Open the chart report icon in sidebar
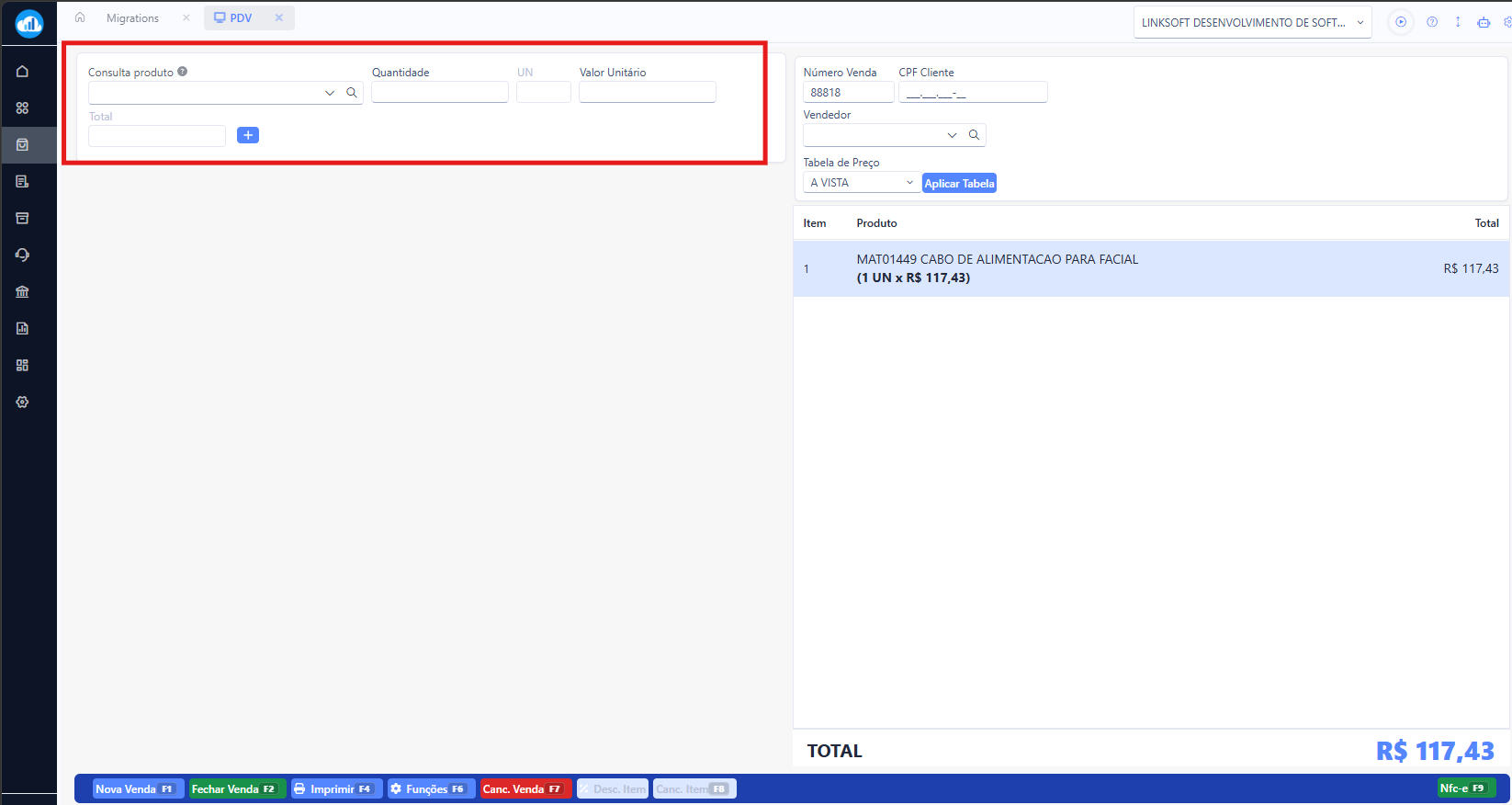This screenshot has height=805, width=1512. tap(23, 328)
